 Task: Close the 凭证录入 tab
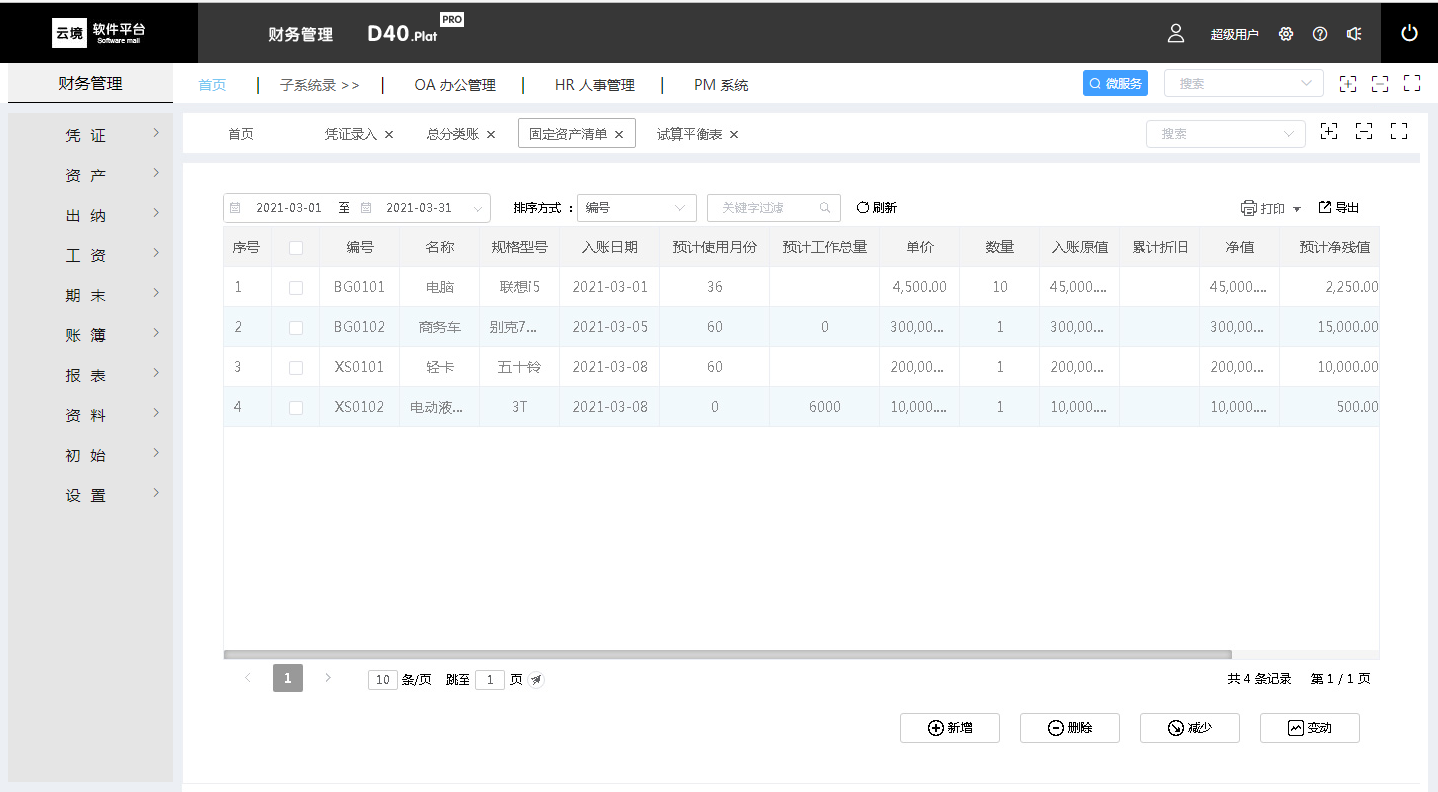[x=389, y=134]
